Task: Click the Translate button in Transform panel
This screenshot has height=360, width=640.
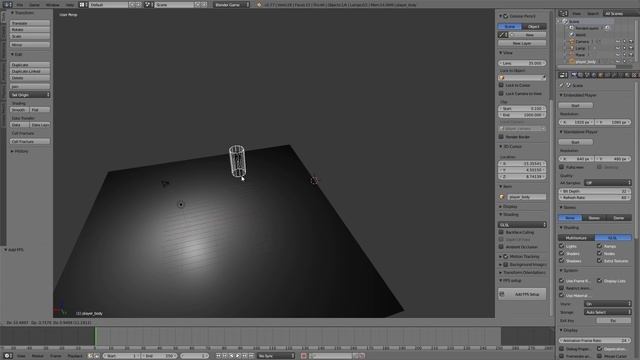Action: click(x=30, y=23)
